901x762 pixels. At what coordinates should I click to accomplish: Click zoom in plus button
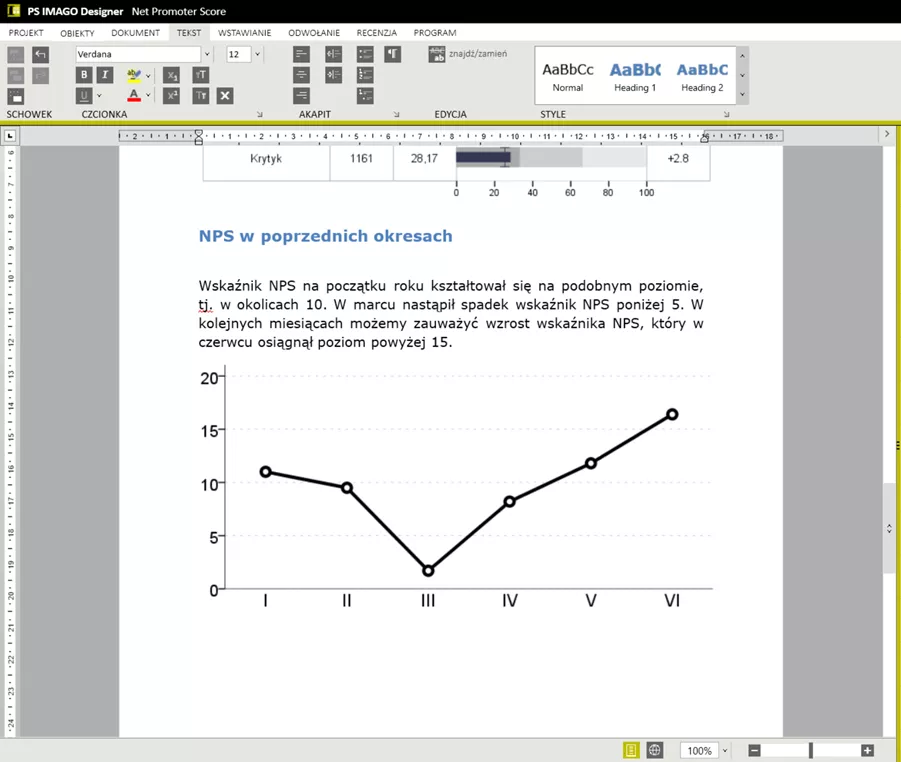tap(868, 749)
